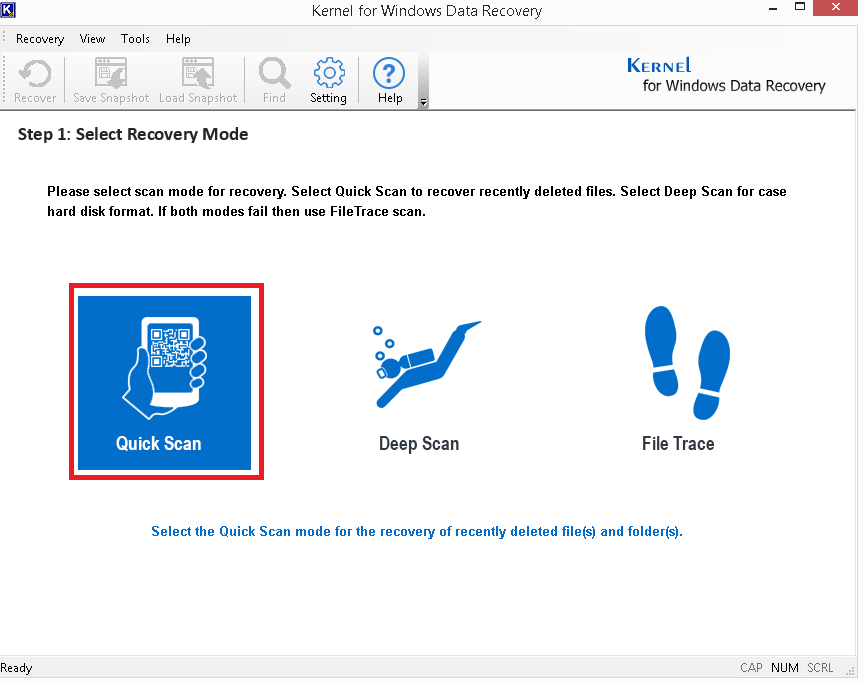This screenshot has width=864, height=682.
Task: Expand the toolbar overflow arrow
Action: (x=423, y=102)
